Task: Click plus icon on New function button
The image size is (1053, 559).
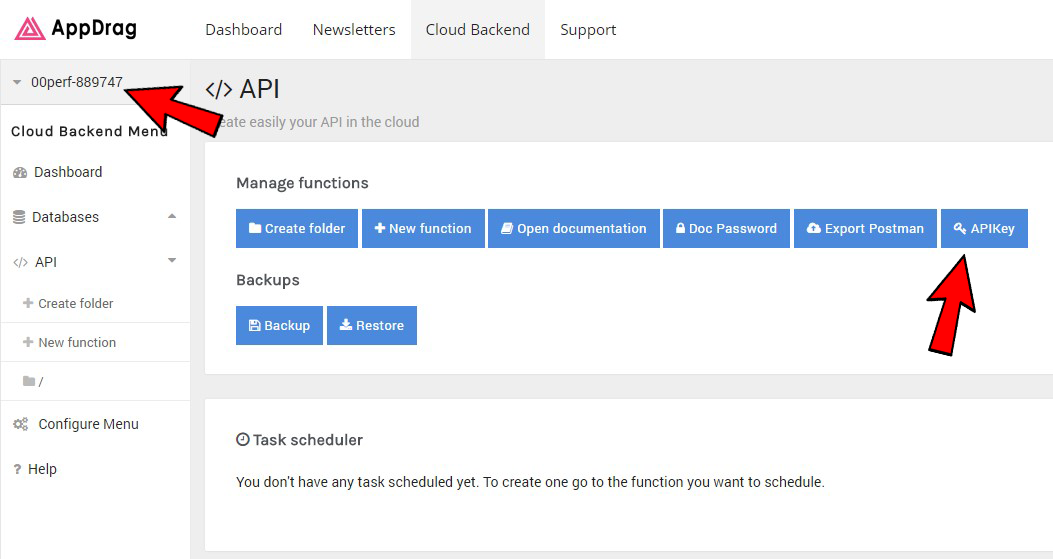Action: (380, 228)
